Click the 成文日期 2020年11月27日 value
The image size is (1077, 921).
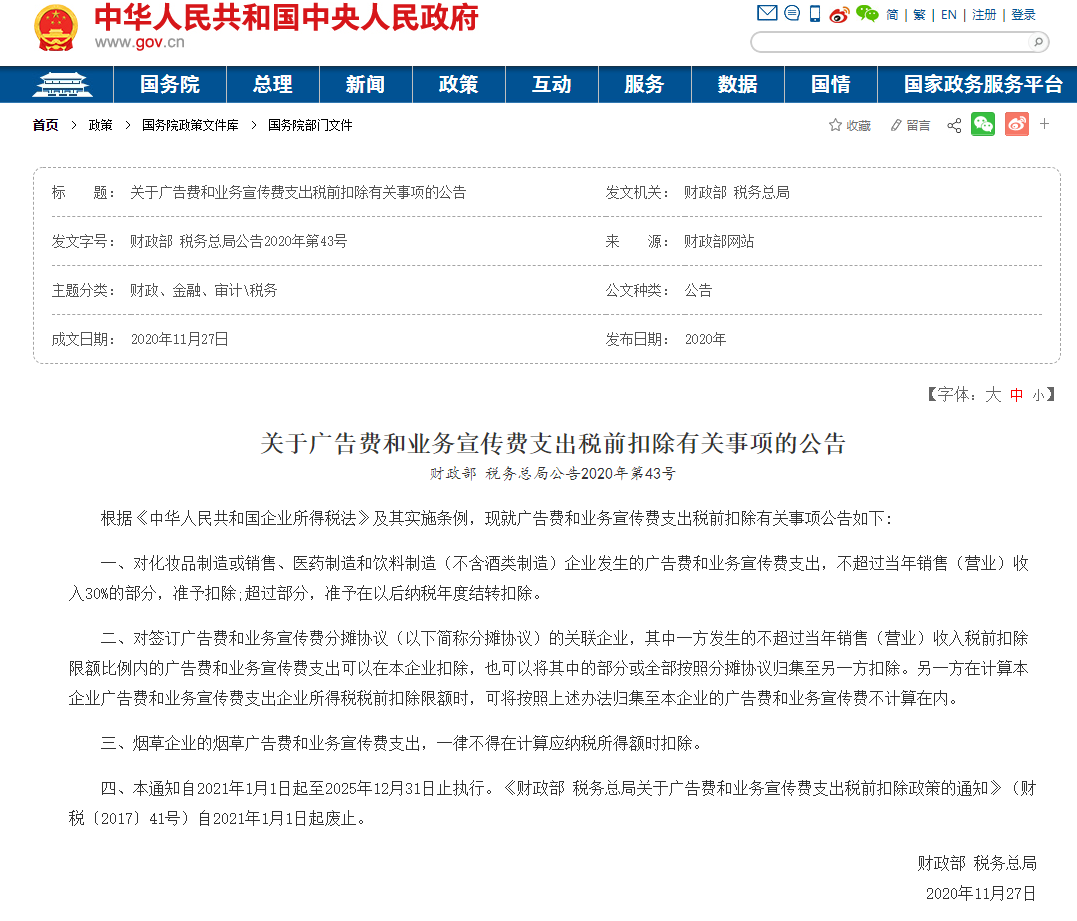[179, 339]
